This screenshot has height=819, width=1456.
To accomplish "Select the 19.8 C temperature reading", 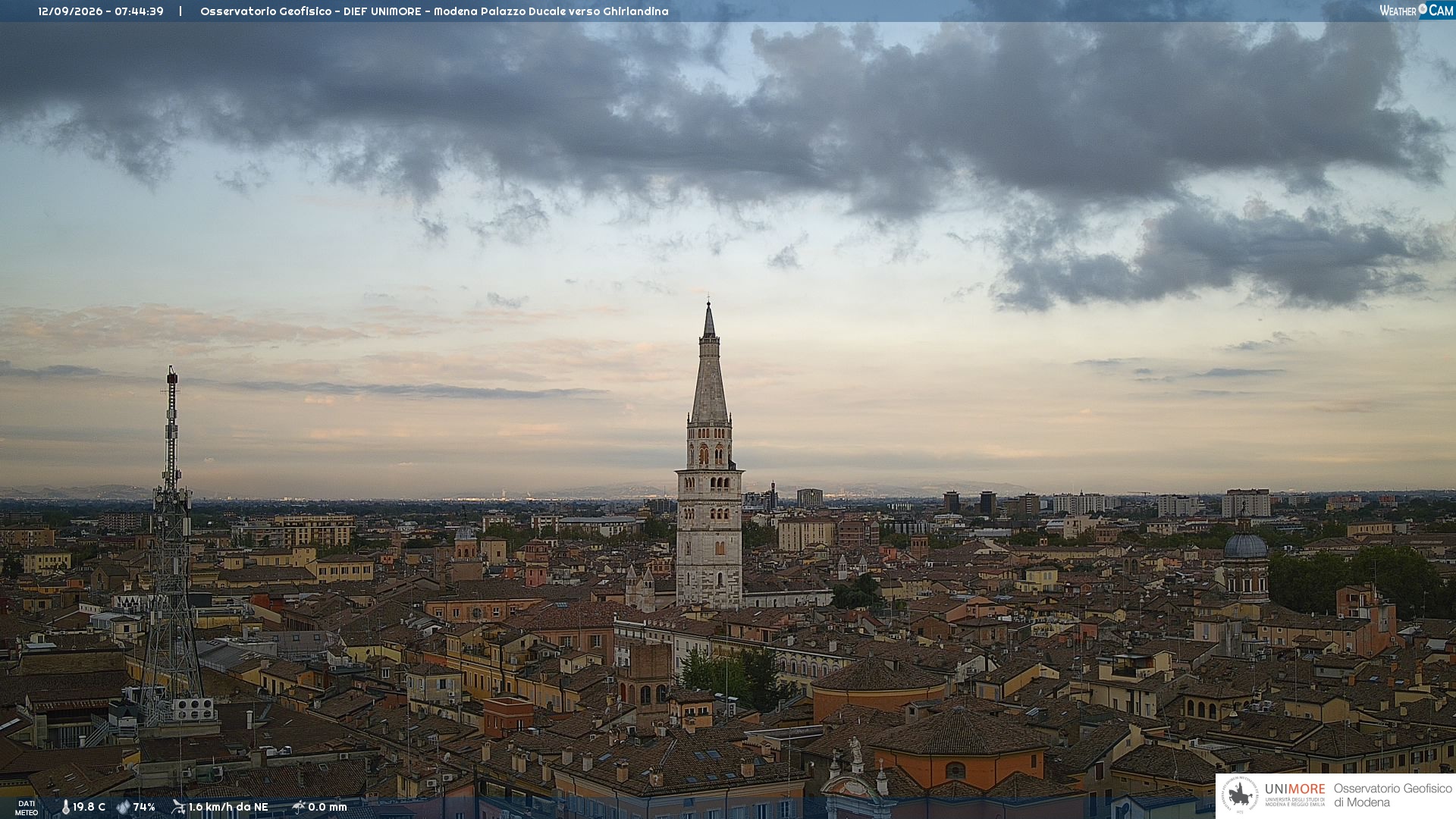I will click(89, 807).
